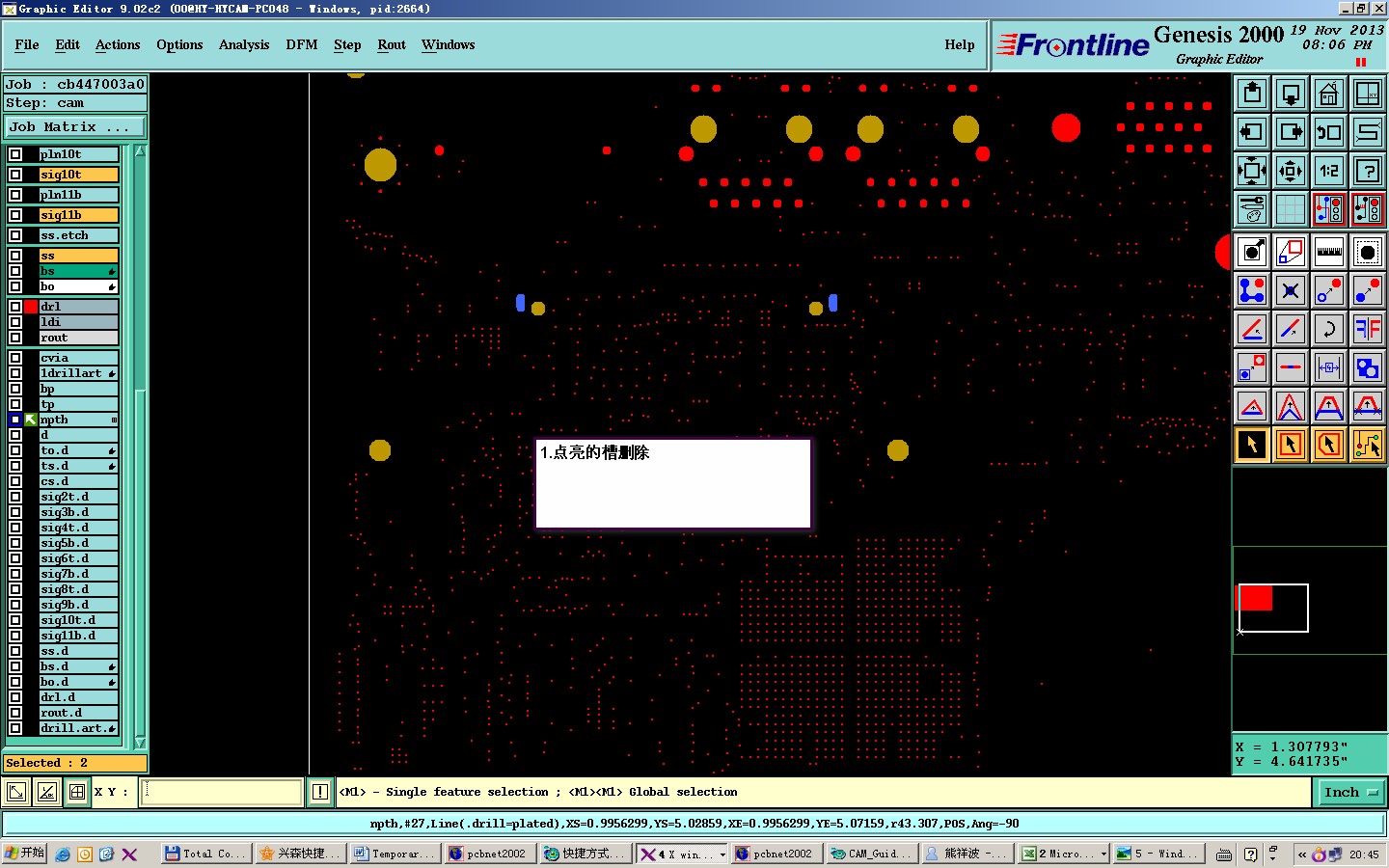Open the Job Matrix ... panel
Image resolution: width=1389 pixels, height=868 pixels.
click(x=75, y=127)
